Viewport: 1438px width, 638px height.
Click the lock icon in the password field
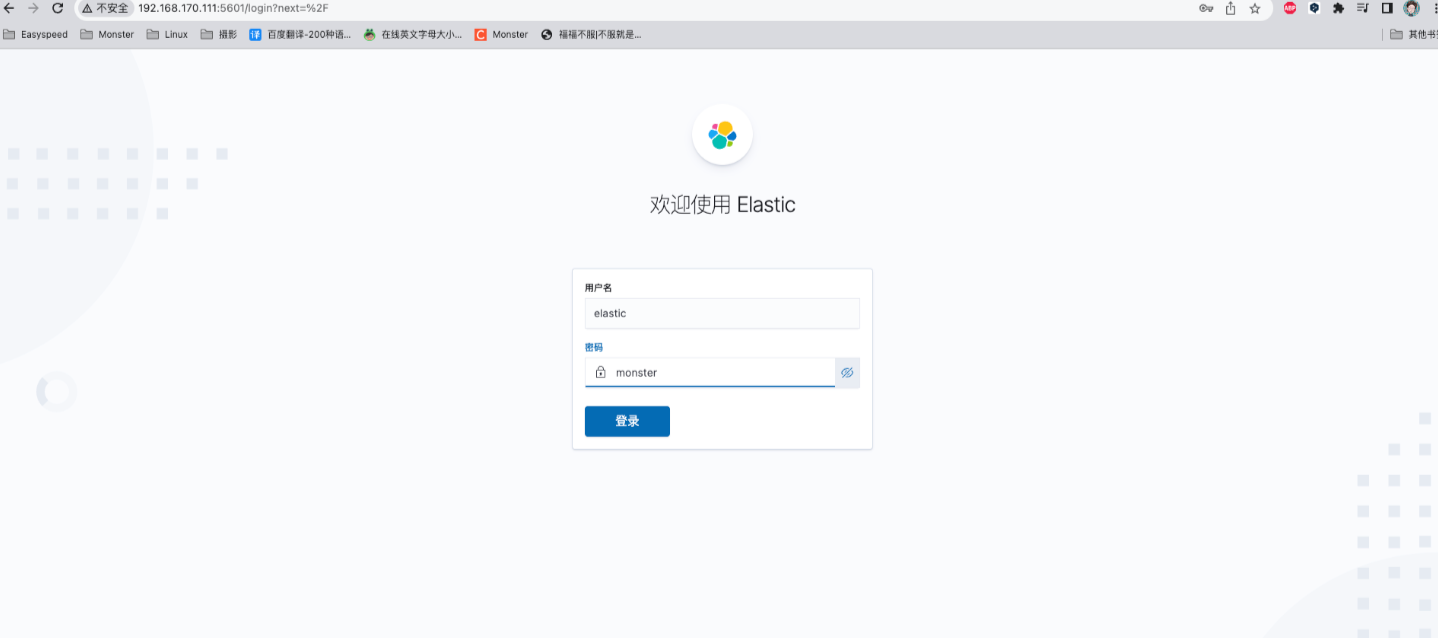(600, 372)
